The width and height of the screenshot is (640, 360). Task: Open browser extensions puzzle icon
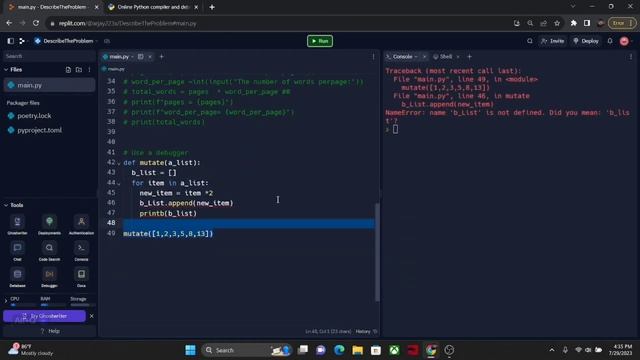pos(573,23)
